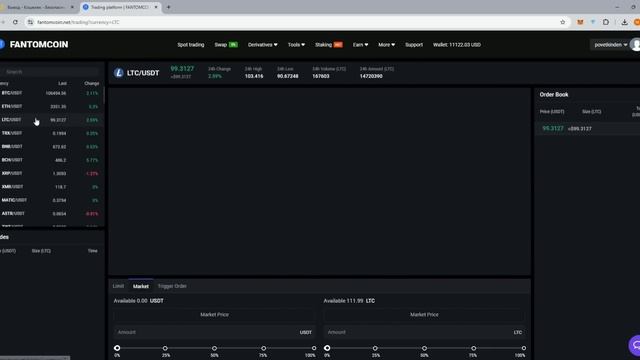
Task: Switch to the Trigger Order tab
Action: (x=172, y=286)
